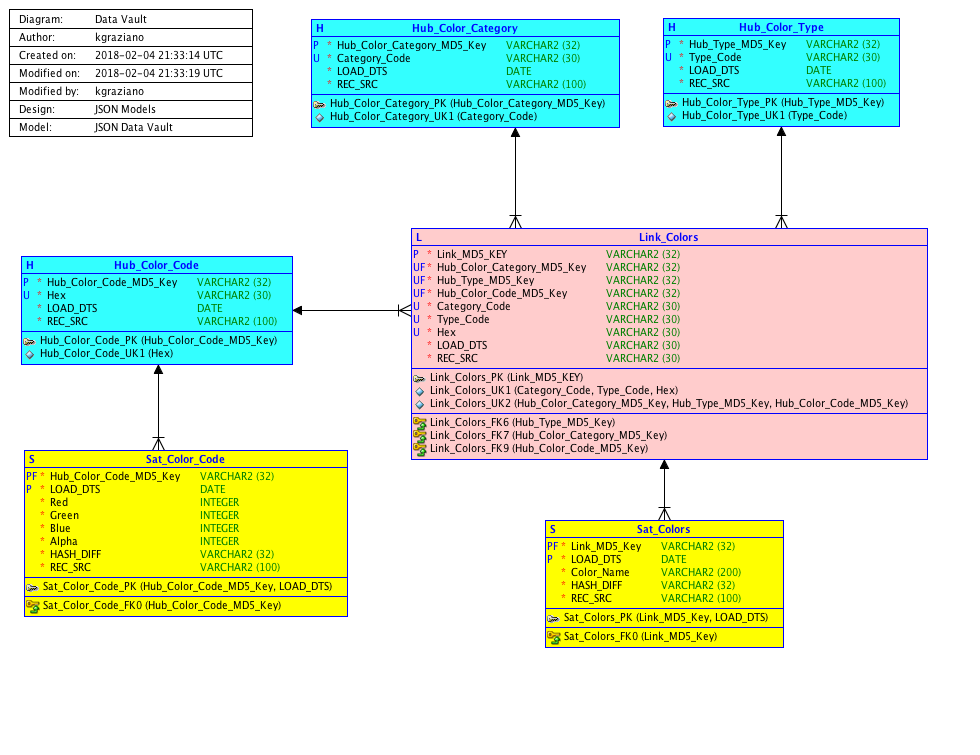Select the Sat_Color_Code table title
This screenshot has height=755, width=980.
point(185,459)
